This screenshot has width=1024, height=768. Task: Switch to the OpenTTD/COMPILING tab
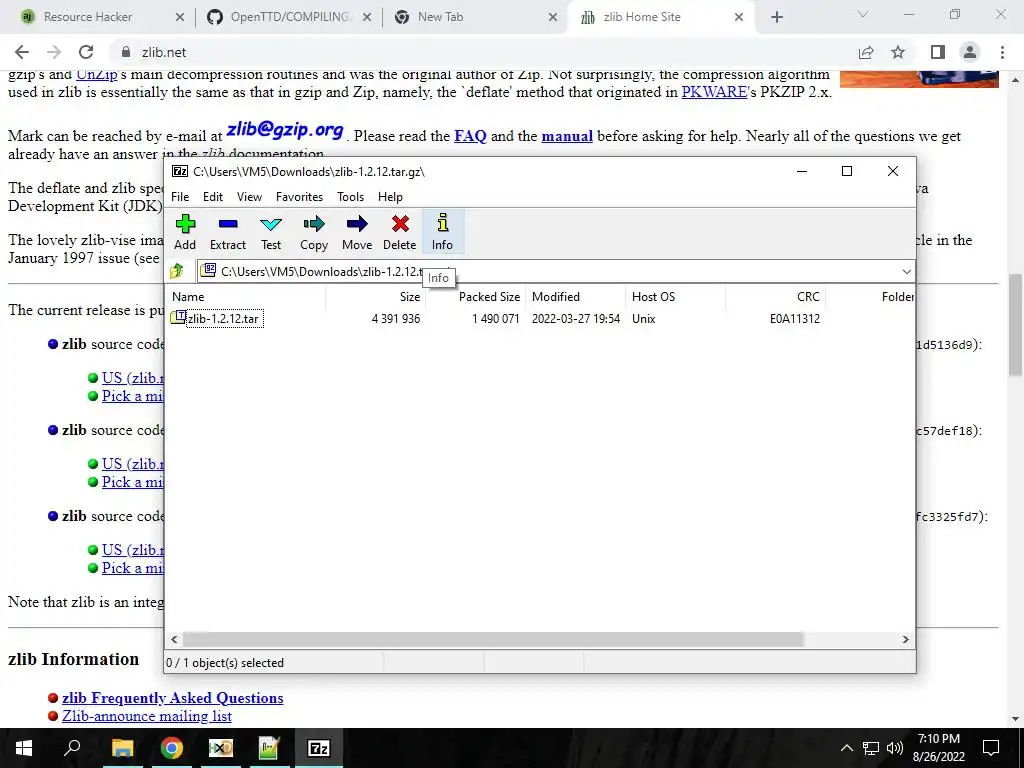click(x=289, y=17)
